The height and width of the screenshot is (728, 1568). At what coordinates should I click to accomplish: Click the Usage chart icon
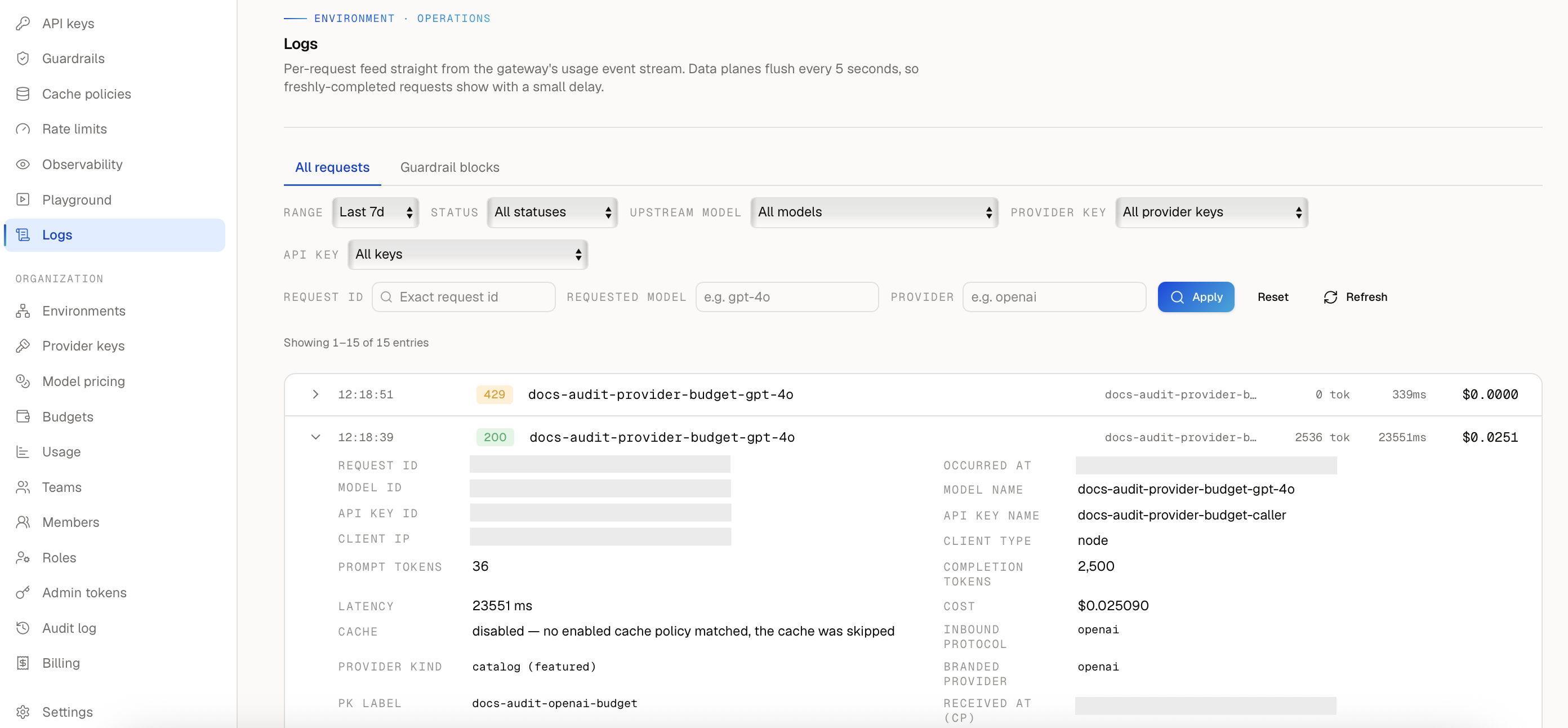[23, 451]
